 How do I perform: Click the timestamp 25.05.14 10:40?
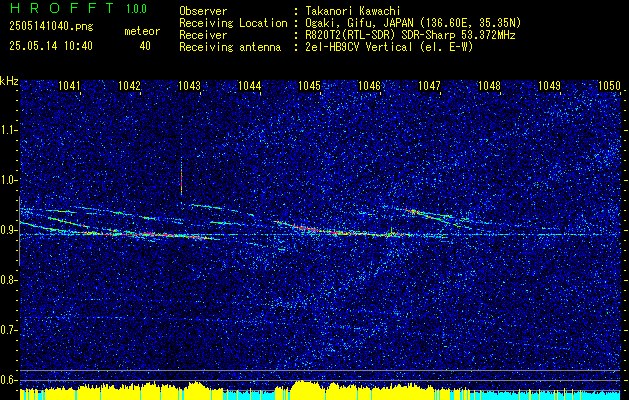51,46
